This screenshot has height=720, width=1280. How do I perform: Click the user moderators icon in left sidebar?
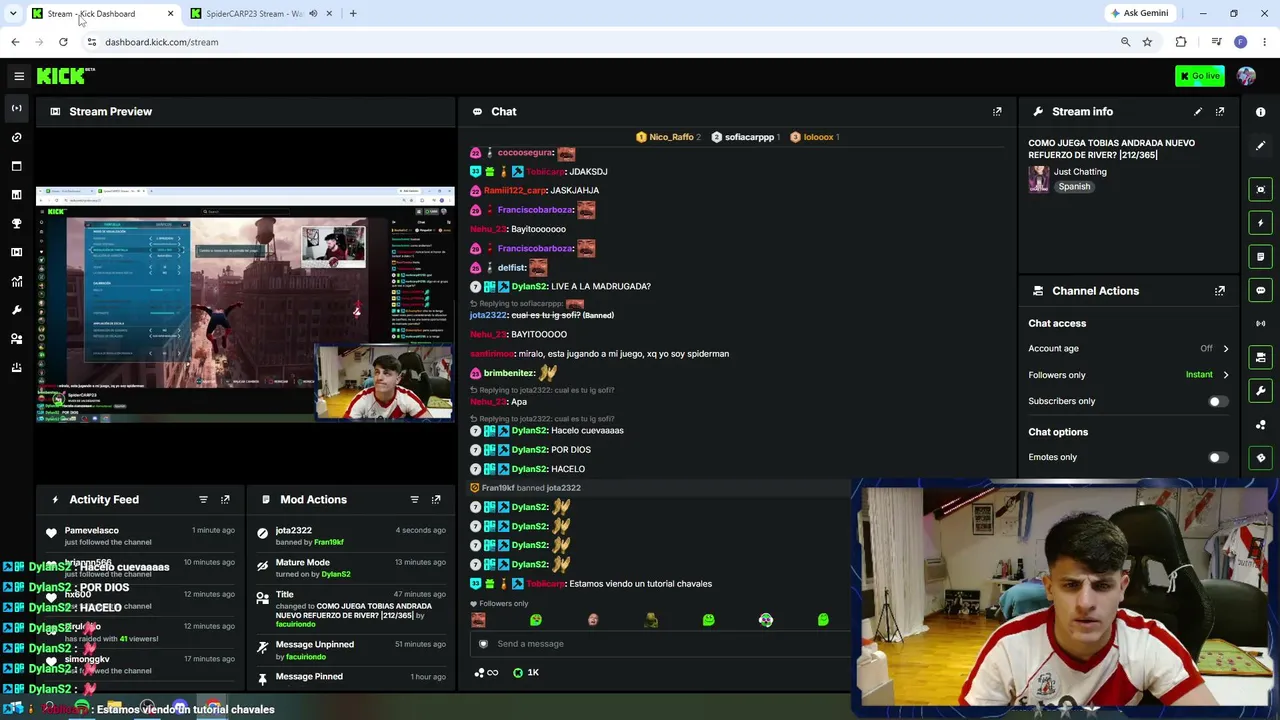click(16, 339)
